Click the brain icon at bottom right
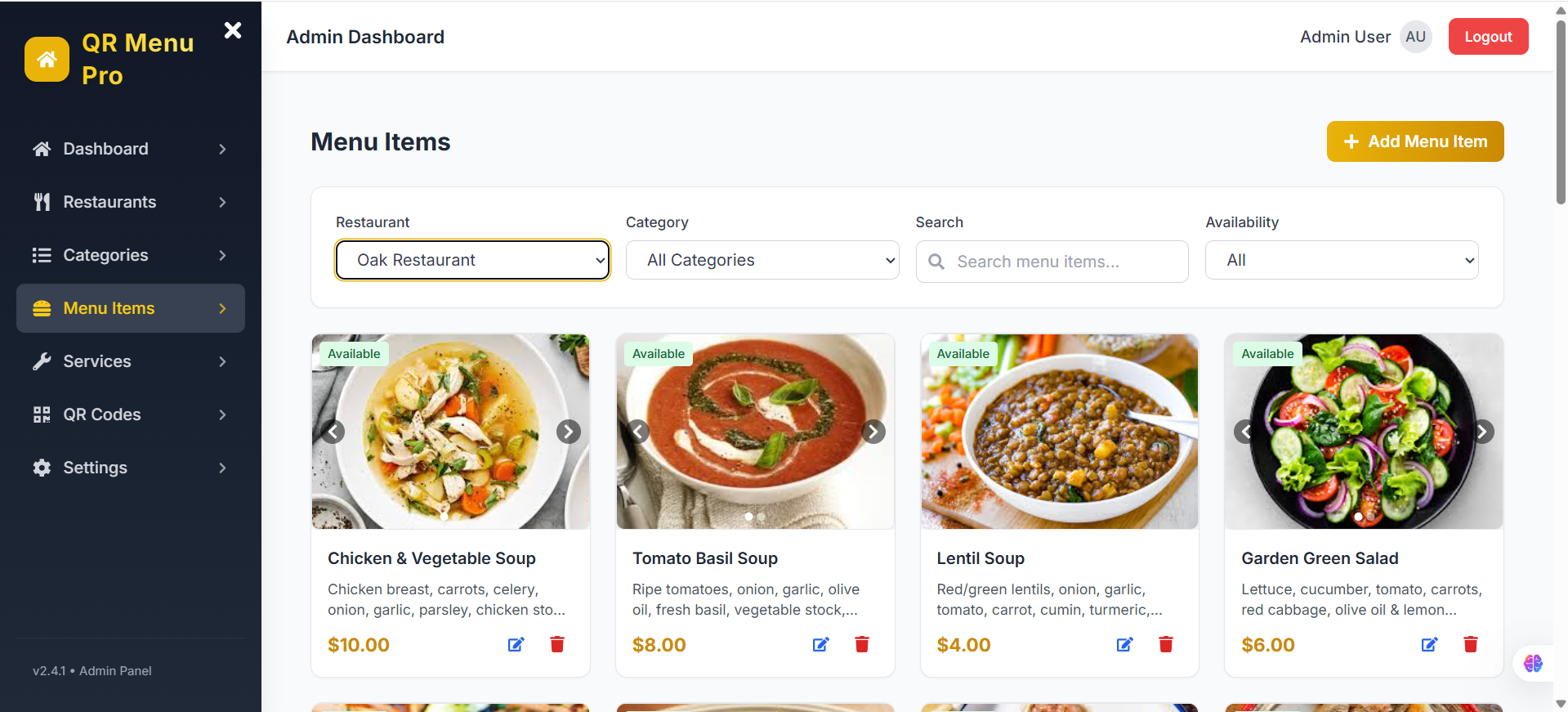This screenshot has width=1568, height=712. click(x=1534, y=664)
